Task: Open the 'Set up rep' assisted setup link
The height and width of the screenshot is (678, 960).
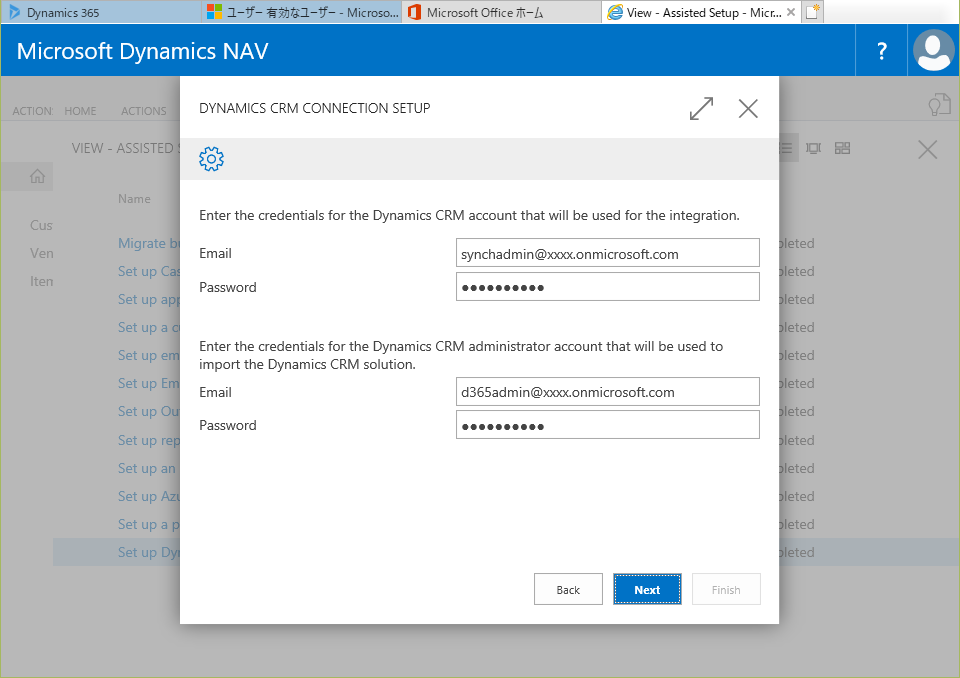Action: point(149,440)
